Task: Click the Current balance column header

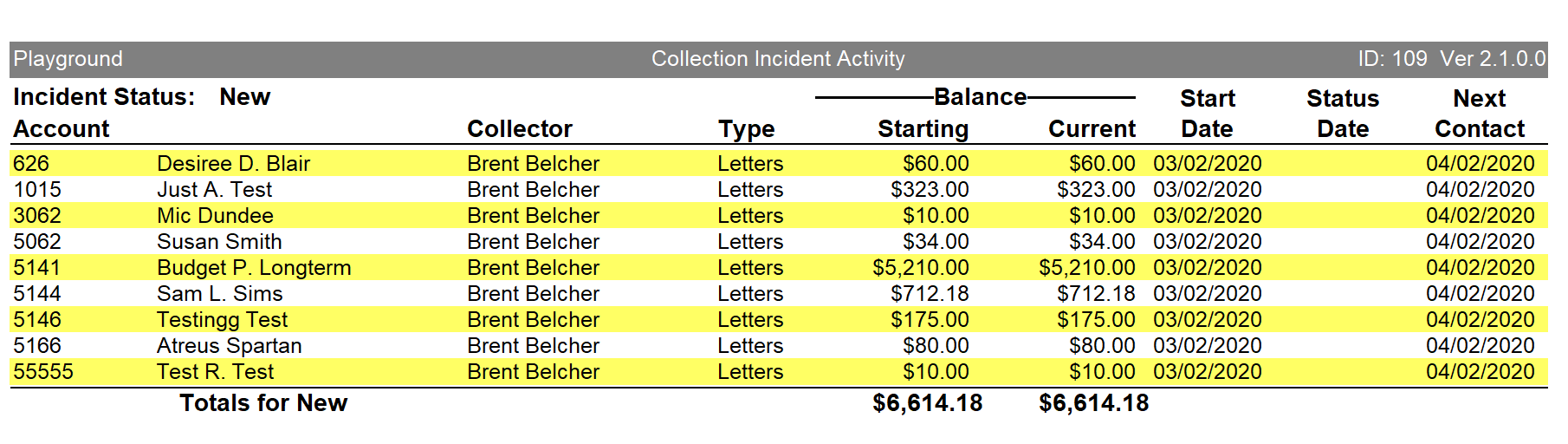Action: [1092, 129]
